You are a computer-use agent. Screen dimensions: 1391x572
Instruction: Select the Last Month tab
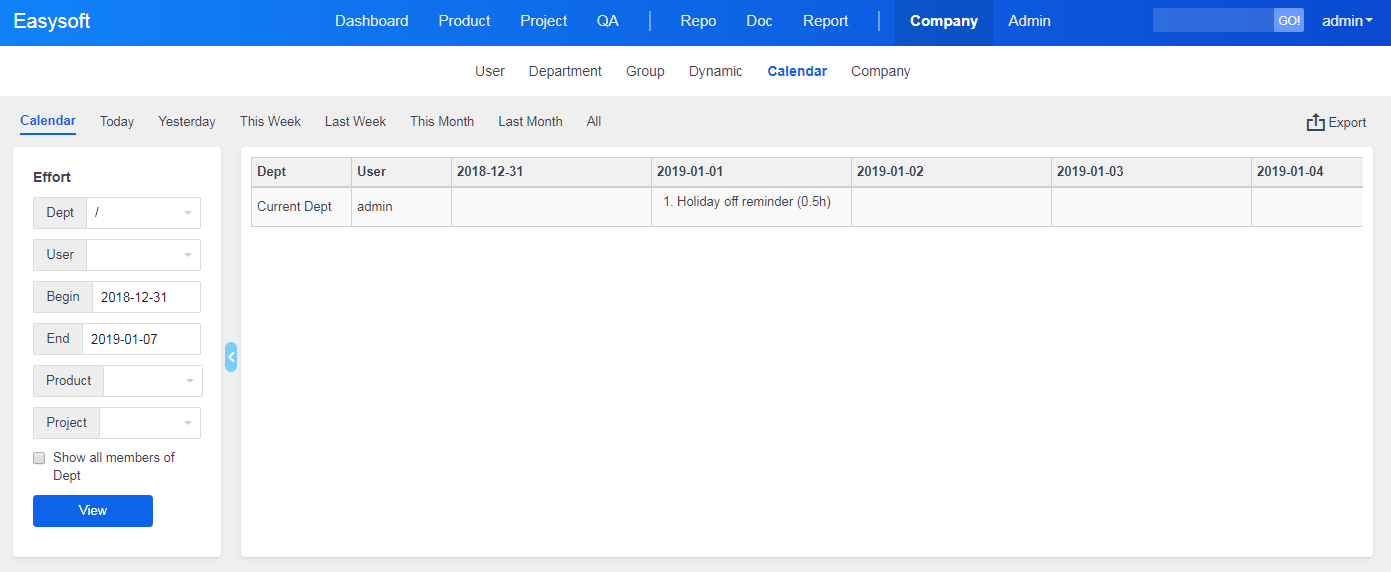[530, 121]
